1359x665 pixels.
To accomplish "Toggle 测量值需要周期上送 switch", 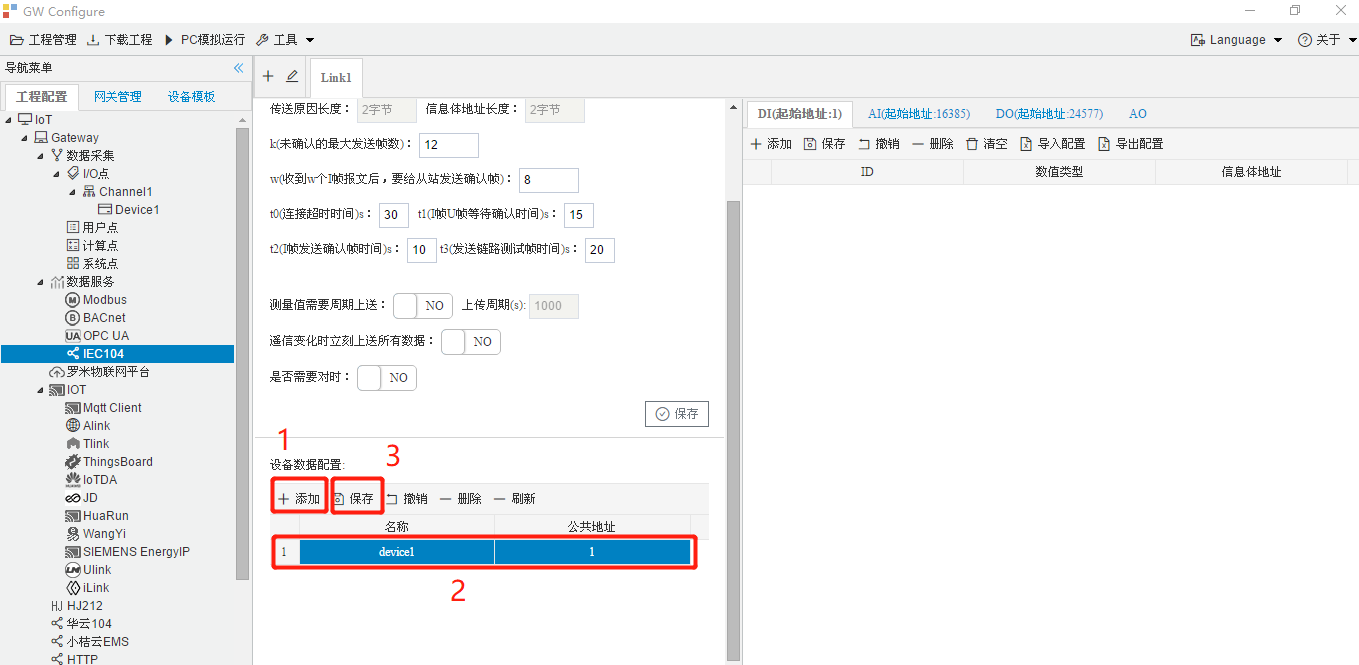I will [x=422, y=306].
